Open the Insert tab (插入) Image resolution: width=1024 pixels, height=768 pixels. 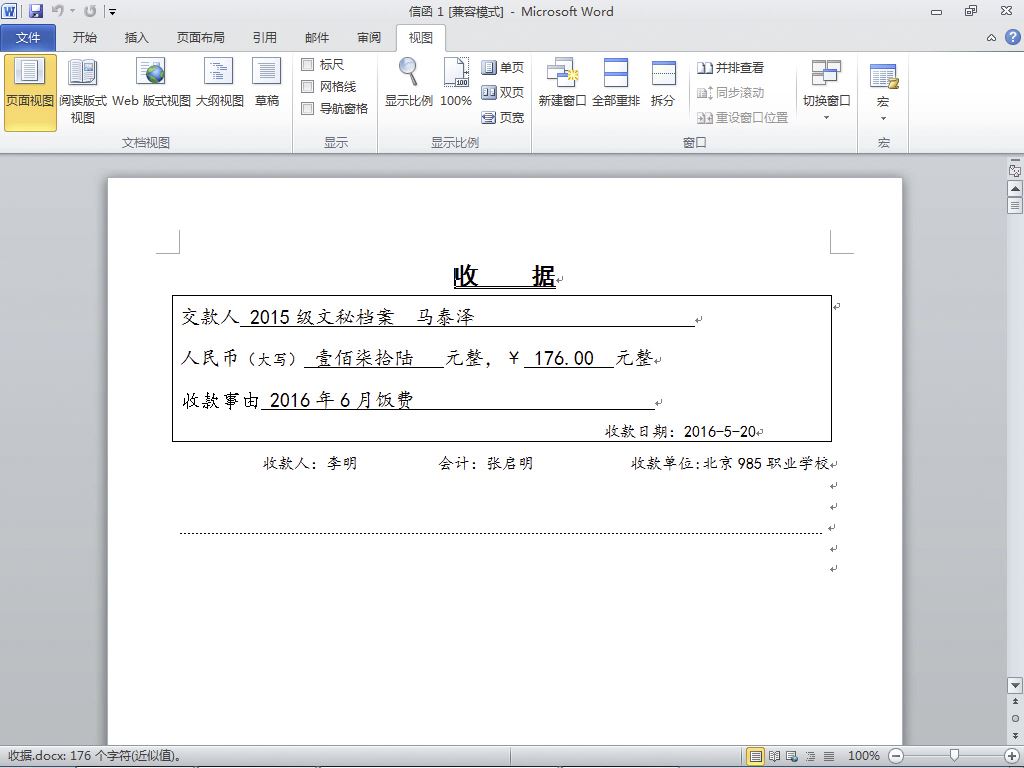pyautogui.click(x=136, y=38)
